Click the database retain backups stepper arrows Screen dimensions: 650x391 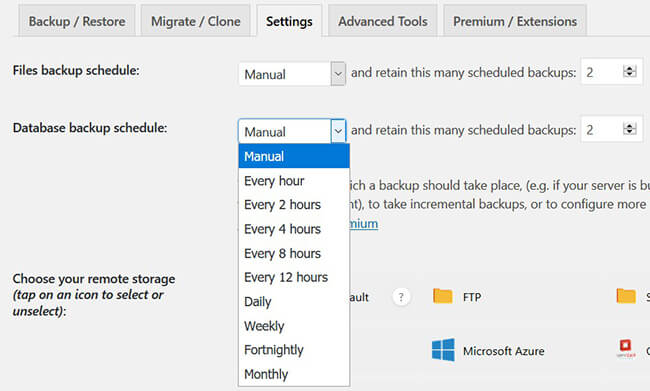coord(629,129)
